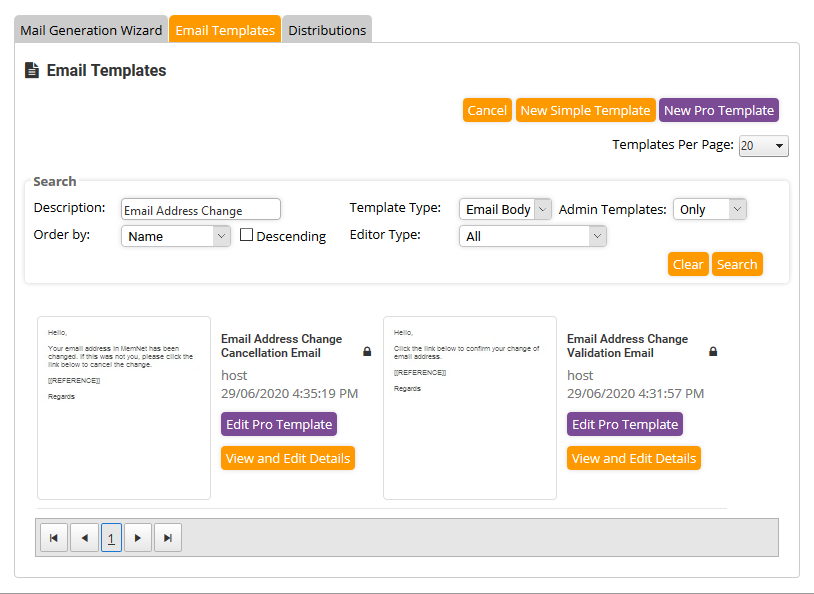Open Cancellation Email template preview thumbnail
The height and width of the screenshot is (594, 814).
point(124,407)
